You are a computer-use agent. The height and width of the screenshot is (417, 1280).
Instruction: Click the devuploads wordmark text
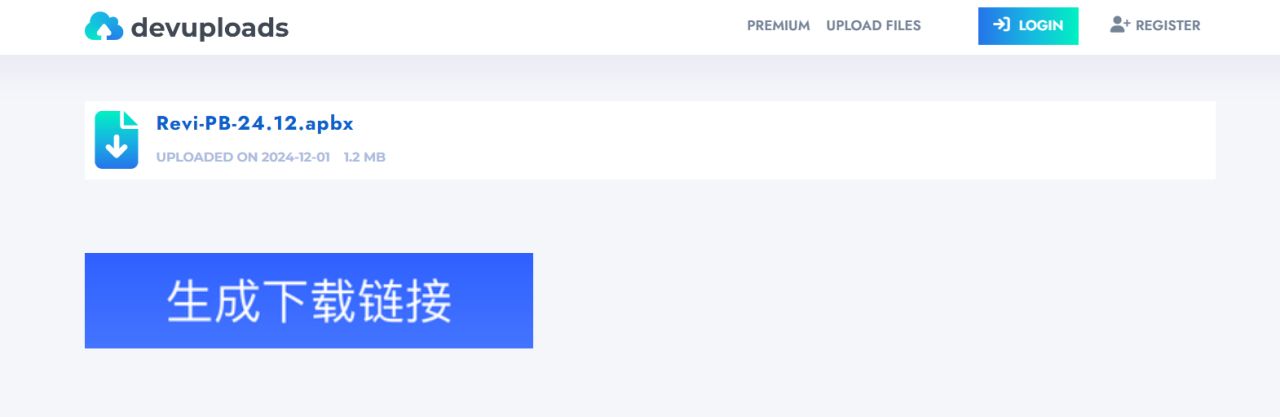[209, 28]
